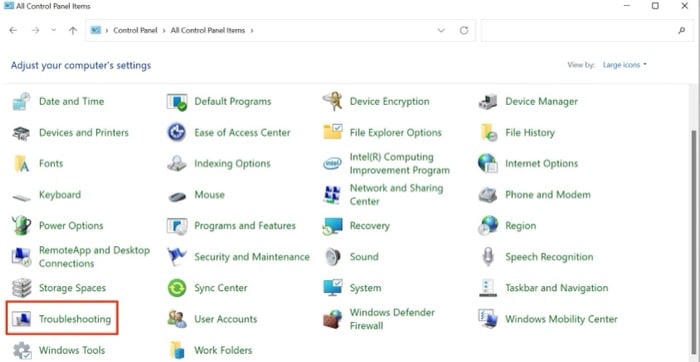Open the Internet Options text link
This screenshot has width=700, height=362.
(542, 164)
